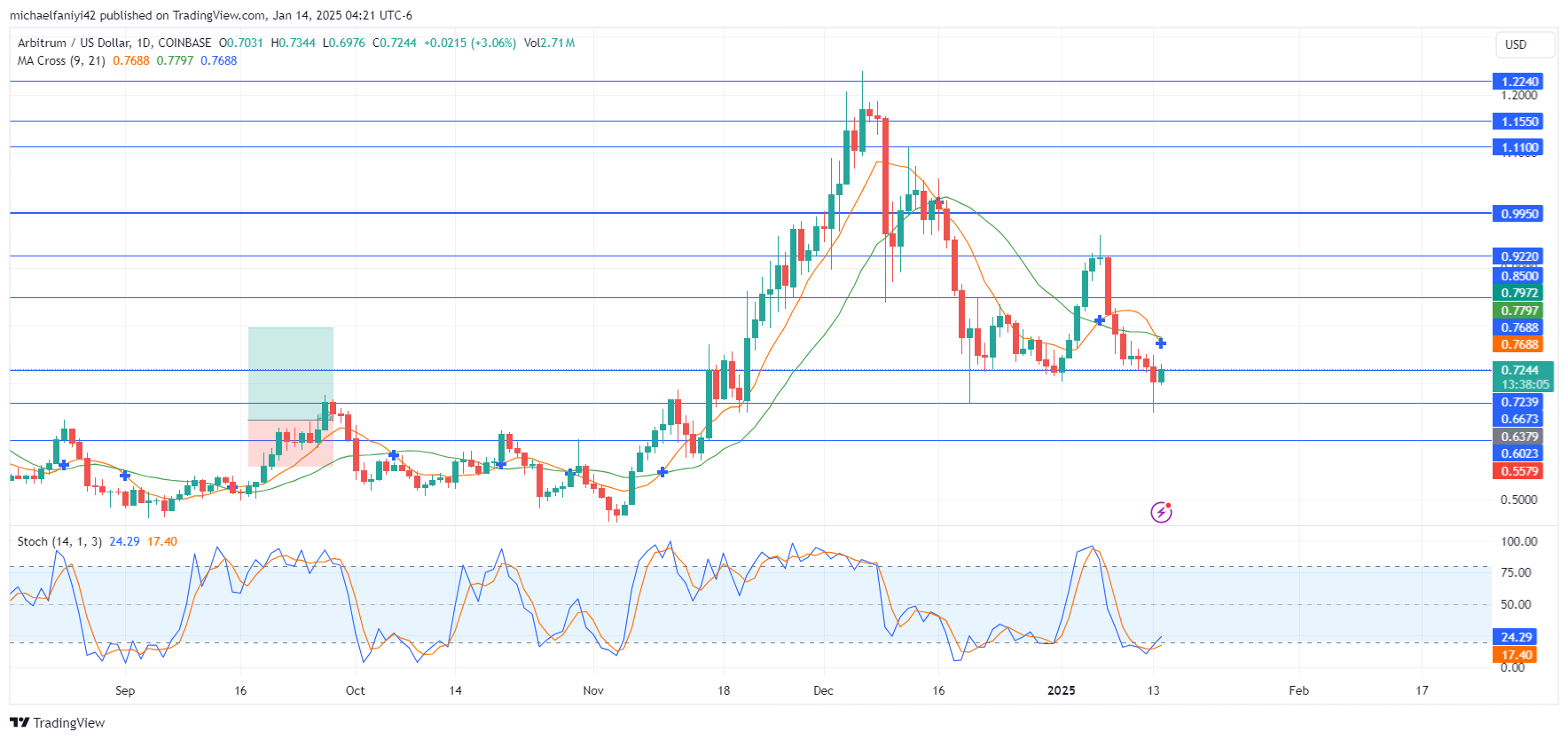The height and width of the screenshot is (740, 1568).
Task: Click the 0.6023 price level label
Action: click(x=1518, y=453)
